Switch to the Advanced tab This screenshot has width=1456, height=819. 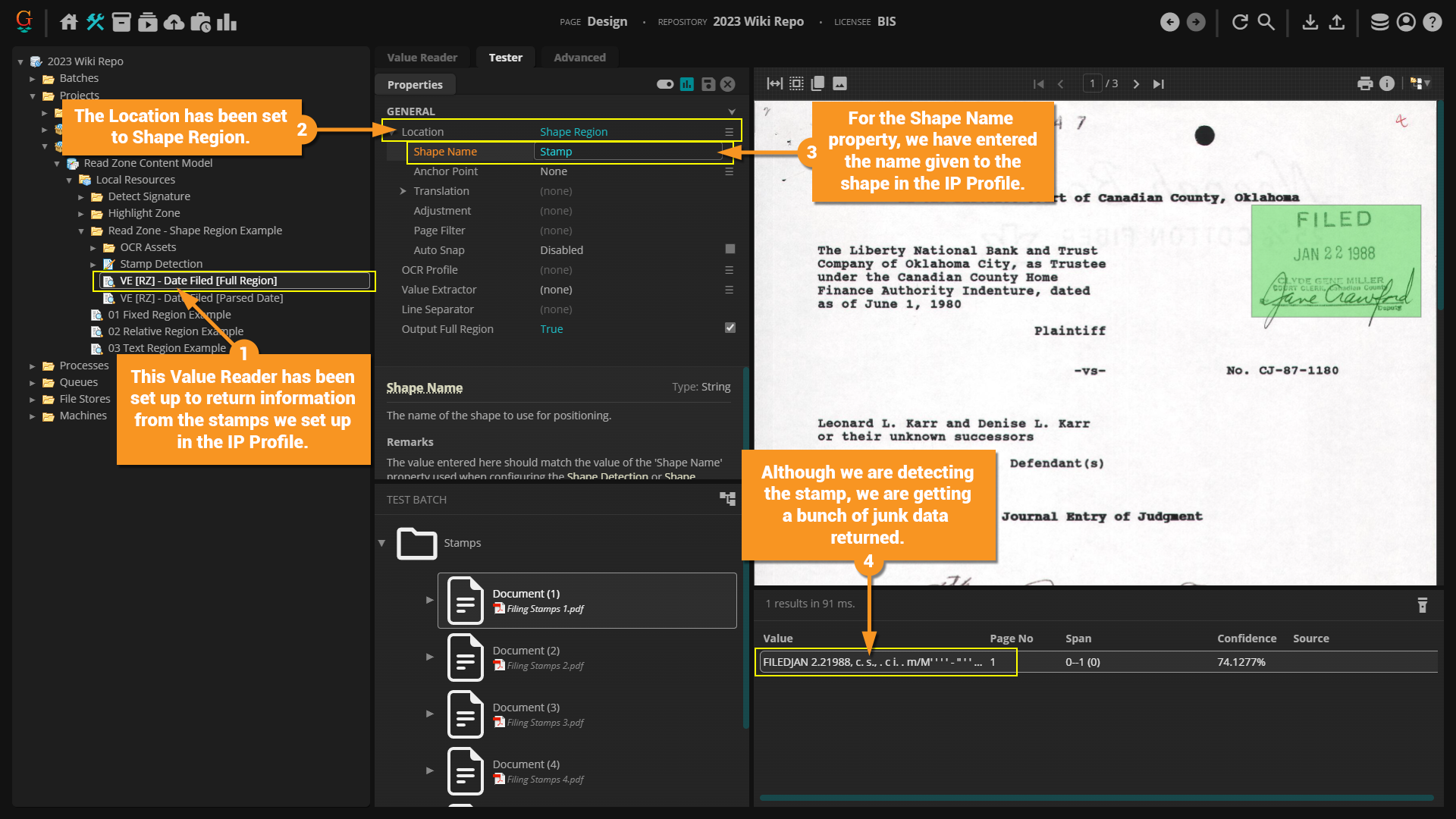click(579, 58)
